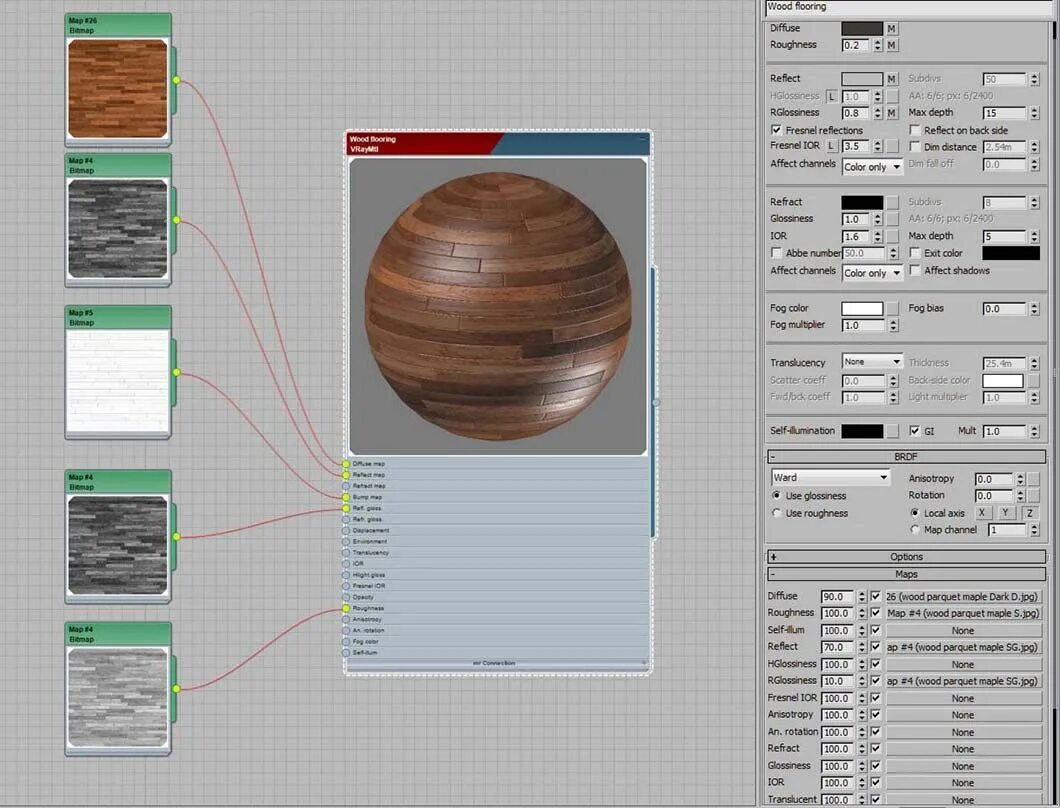Image resolution: width=1060 pixels, height=808 pixels.
Task: Click the None map slot for Self-illum
Action: tap(963, 631)
